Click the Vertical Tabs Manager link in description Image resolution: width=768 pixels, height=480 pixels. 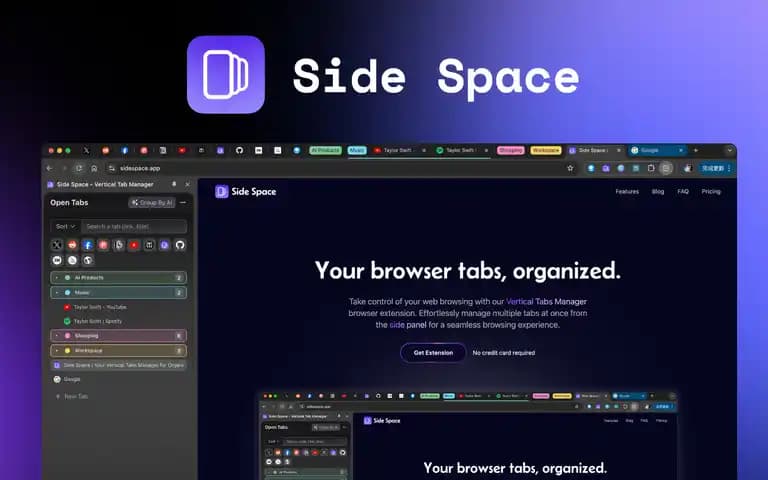coord(546,301)
